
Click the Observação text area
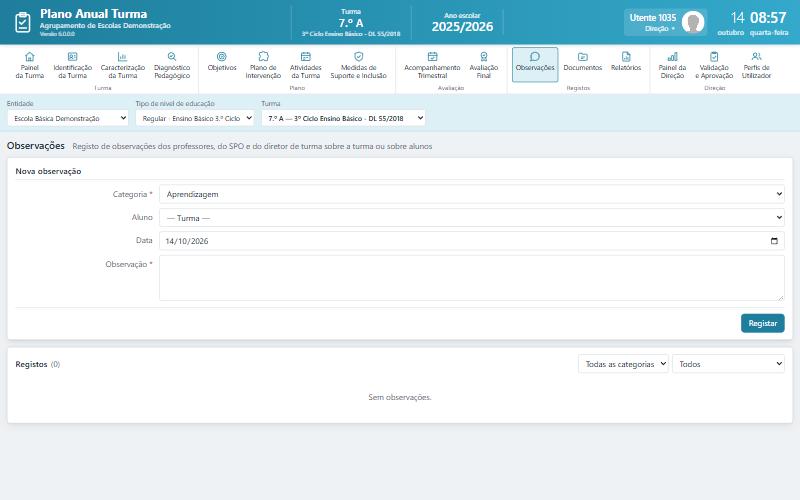click(472, 278)
